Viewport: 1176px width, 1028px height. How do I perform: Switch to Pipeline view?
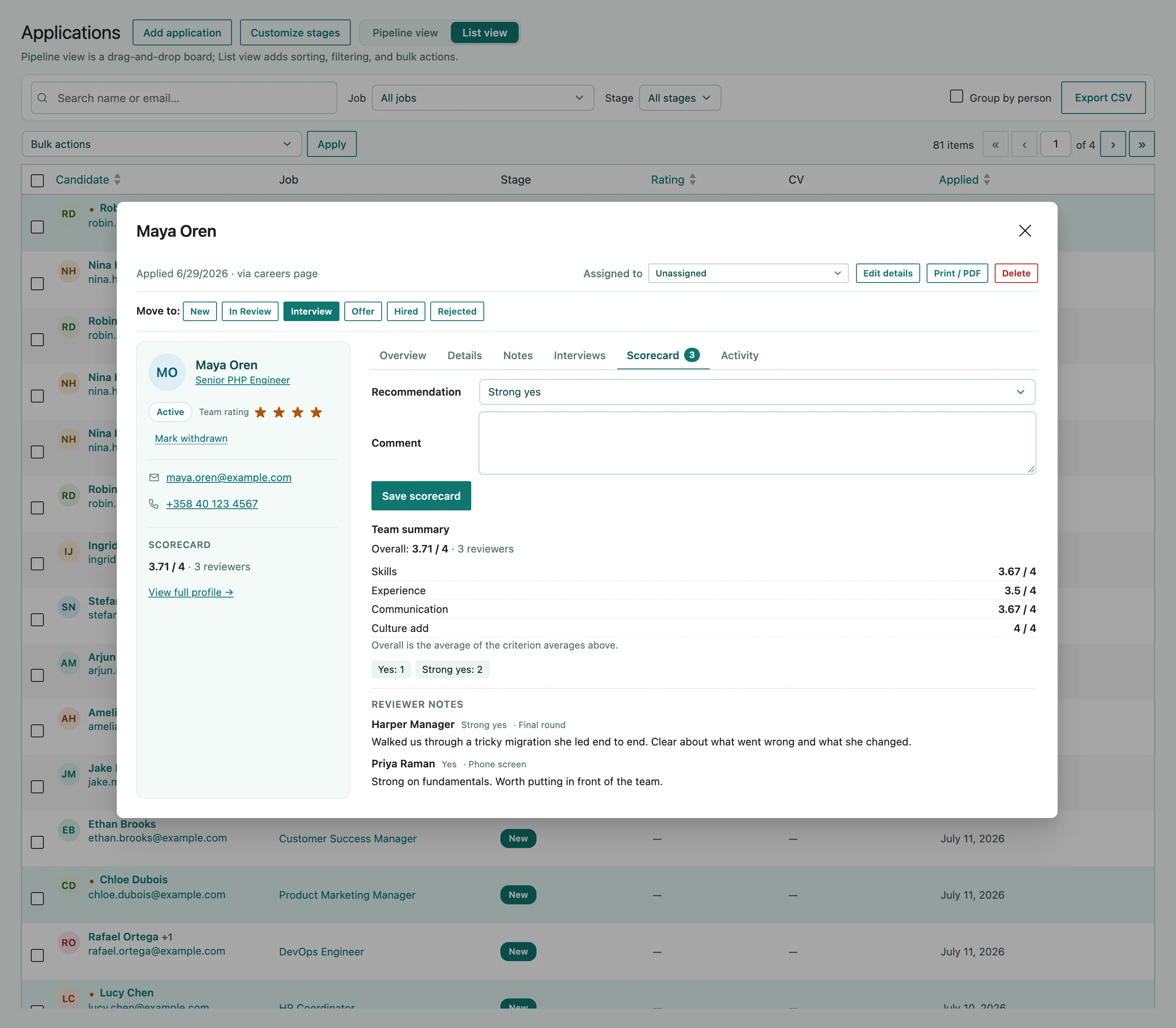pos(405,33)
